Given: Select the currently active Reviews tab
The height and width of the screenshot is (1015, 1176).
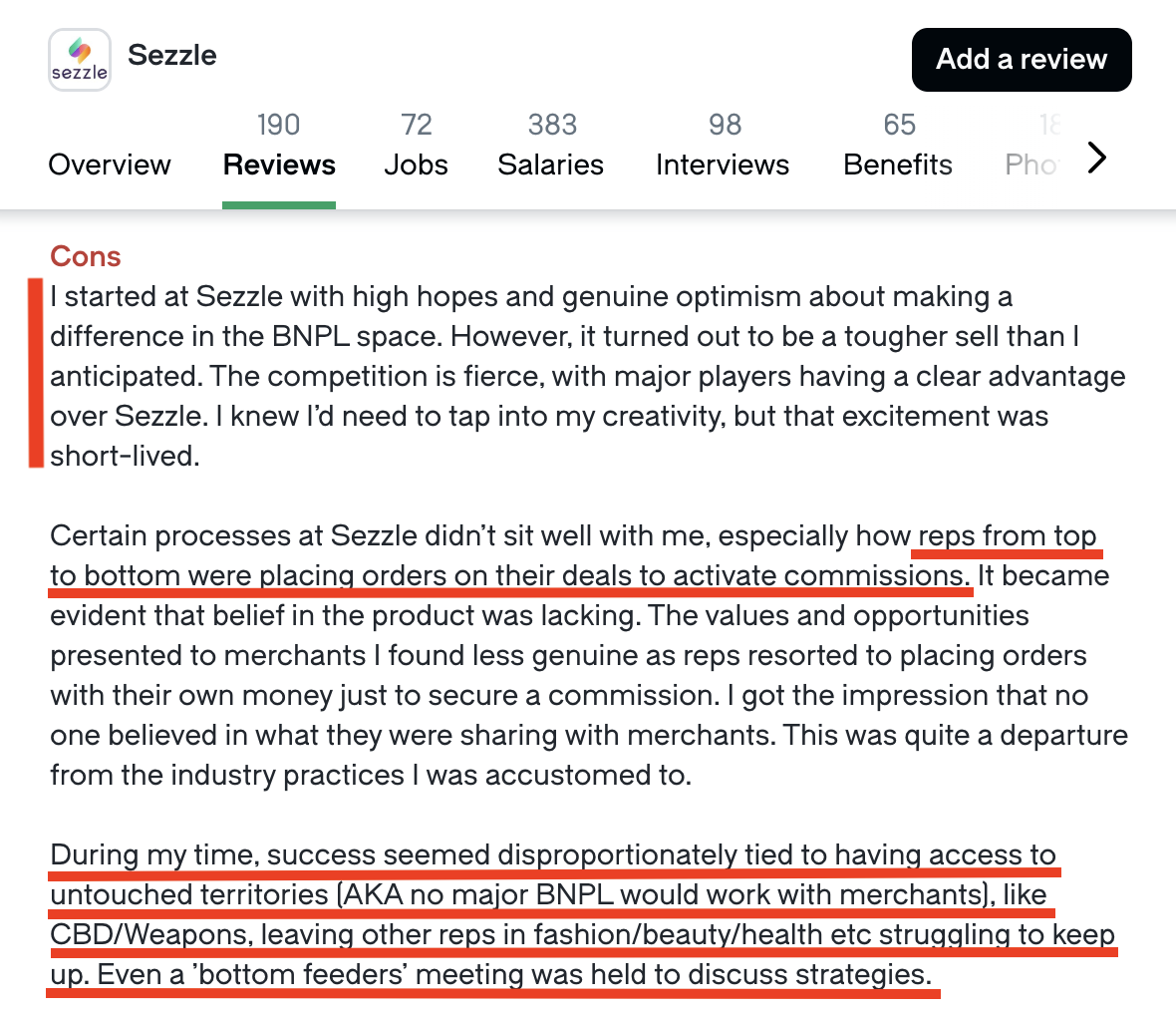Looking at the screenshot, I should point(279,165).
